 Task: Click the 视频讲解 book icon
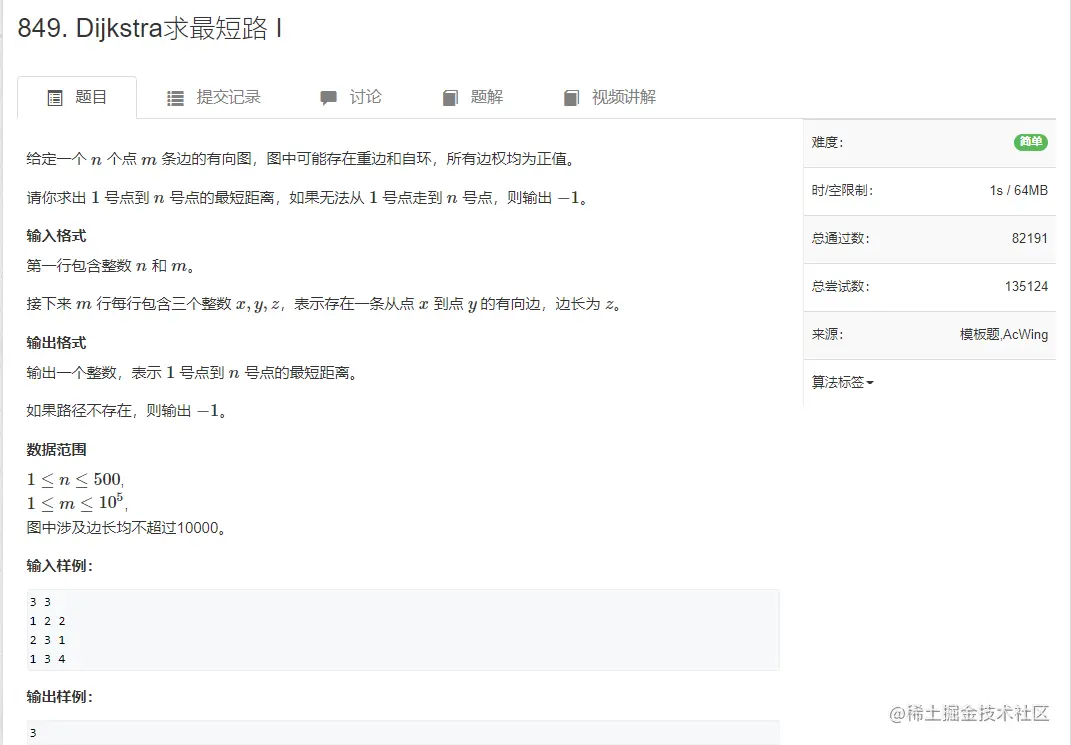[571, 97]
